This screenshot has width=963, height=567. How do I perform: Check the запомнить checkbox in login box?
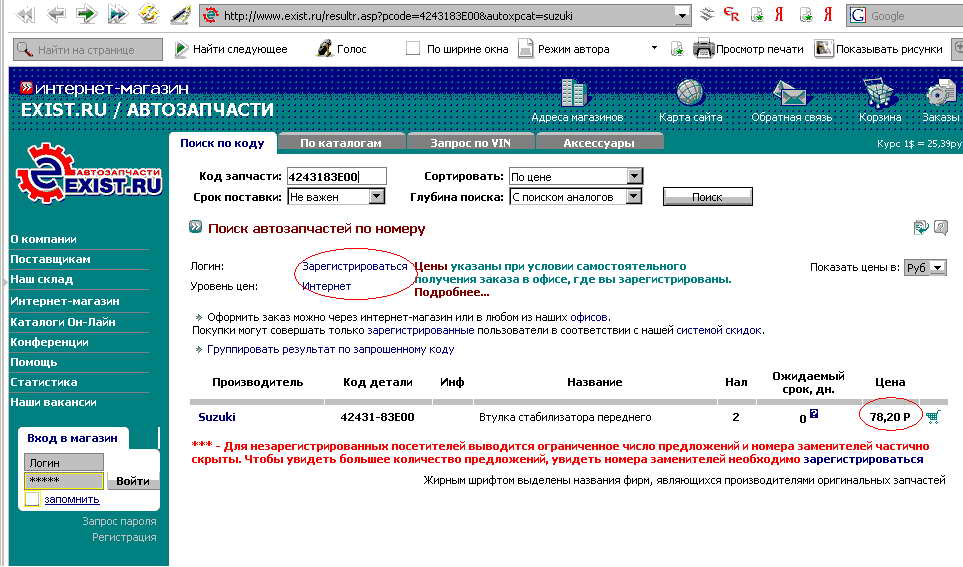tap(32, 499)
